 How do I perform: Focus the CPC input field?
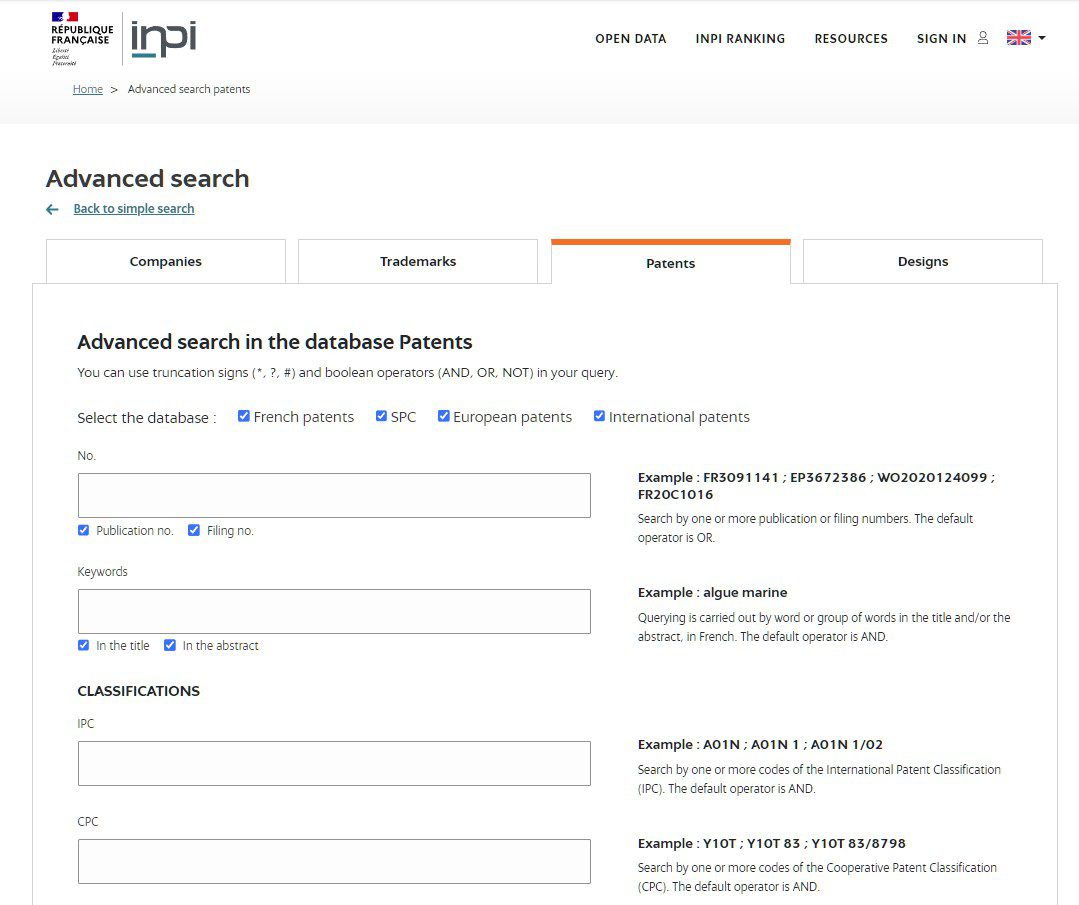[x=334, y=861]
